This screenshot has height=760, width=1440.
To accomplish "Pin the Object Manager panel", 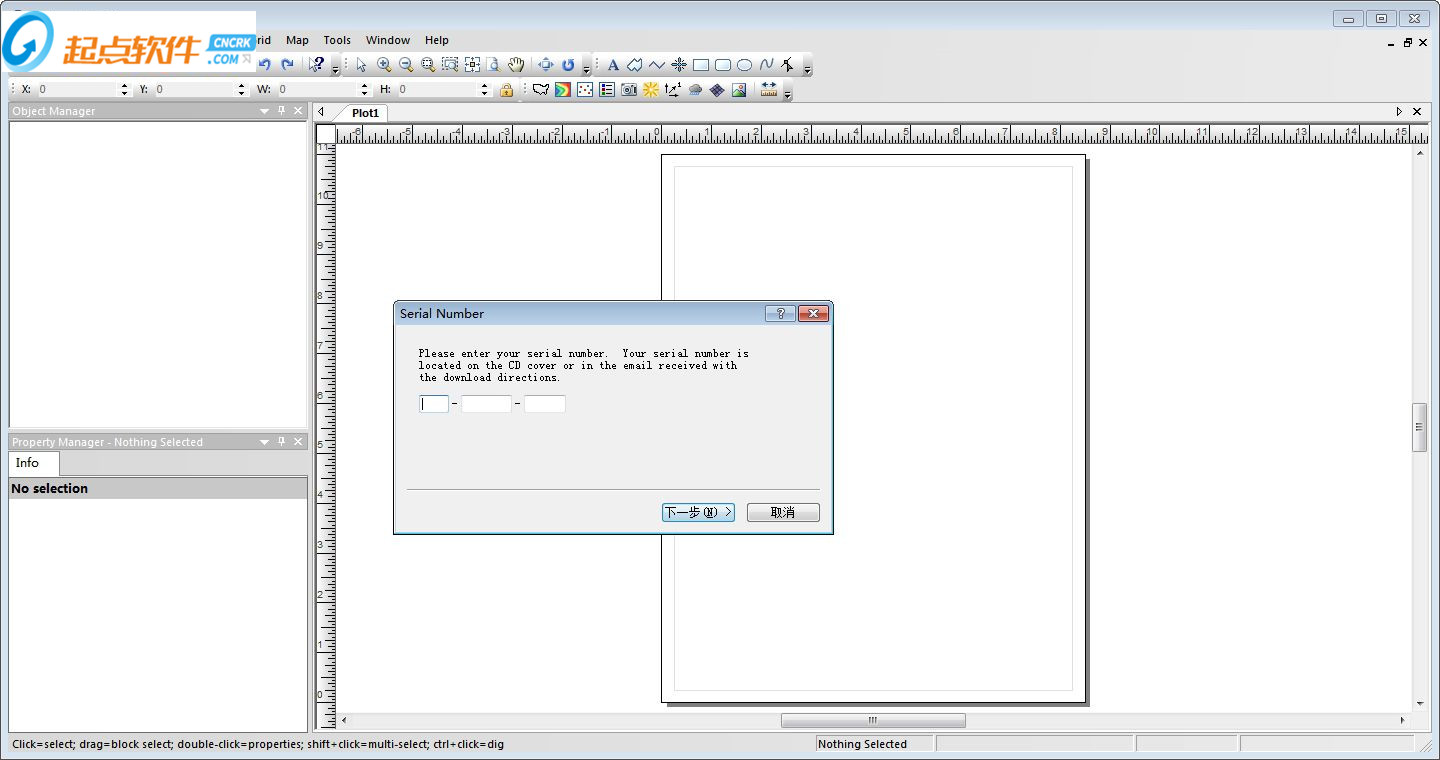I will pos(282,111).
